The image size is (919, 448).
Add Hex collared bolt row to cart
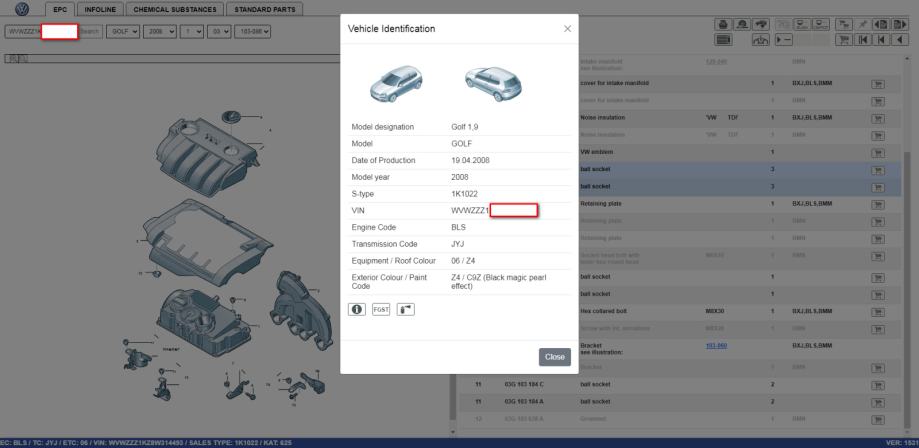[x=878, y=311]
